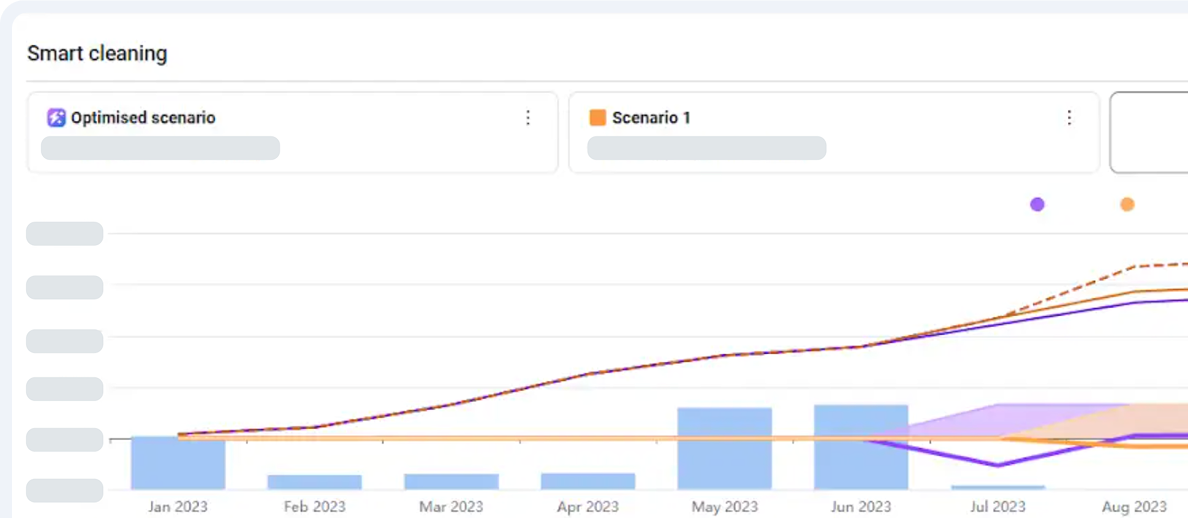1188x518 pixels.
Task: Click the Jan 2023 axis label
Action: point(178,507)
